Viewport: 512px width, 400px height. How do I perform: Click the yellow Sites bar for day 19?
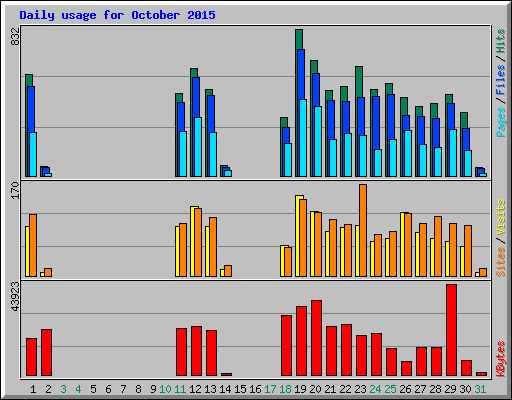[x=297, y=236]
